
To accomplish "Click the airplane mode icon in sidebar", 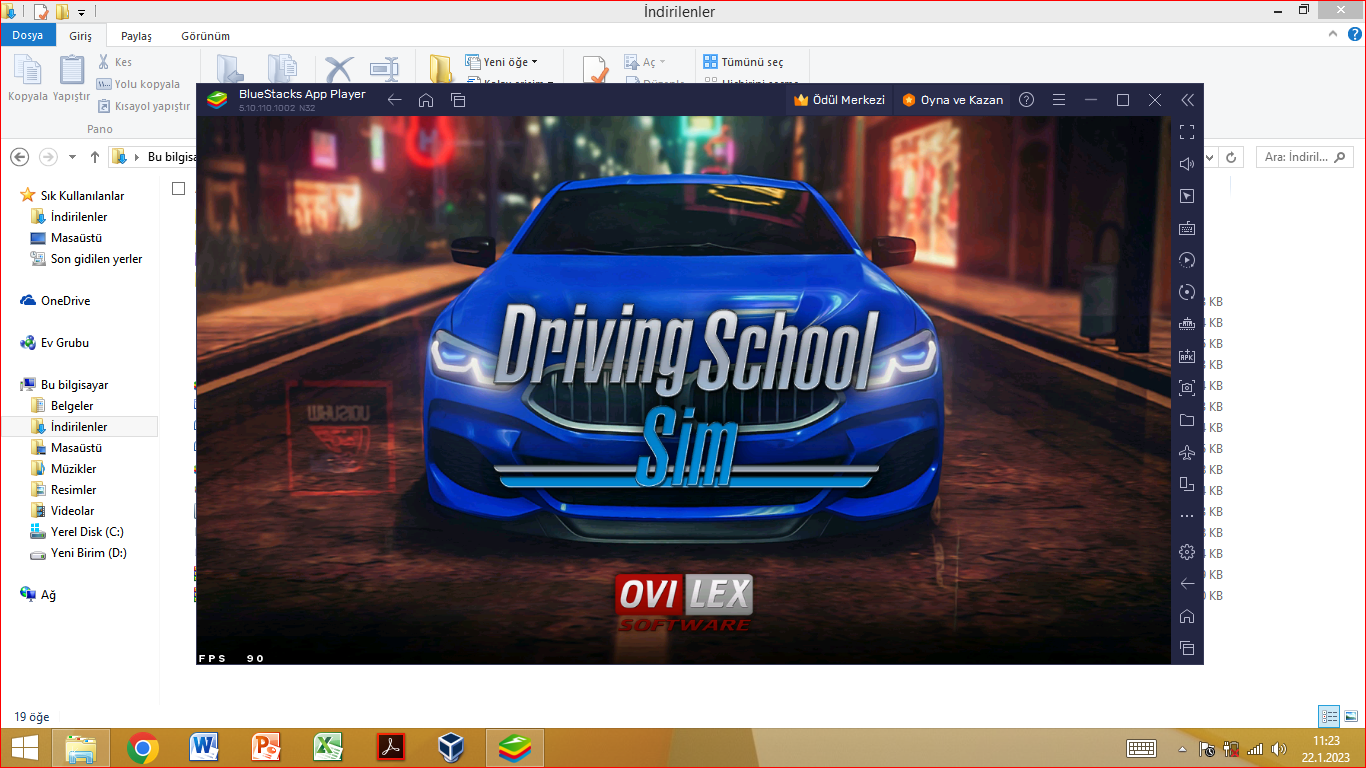I will pos(1187,452).
